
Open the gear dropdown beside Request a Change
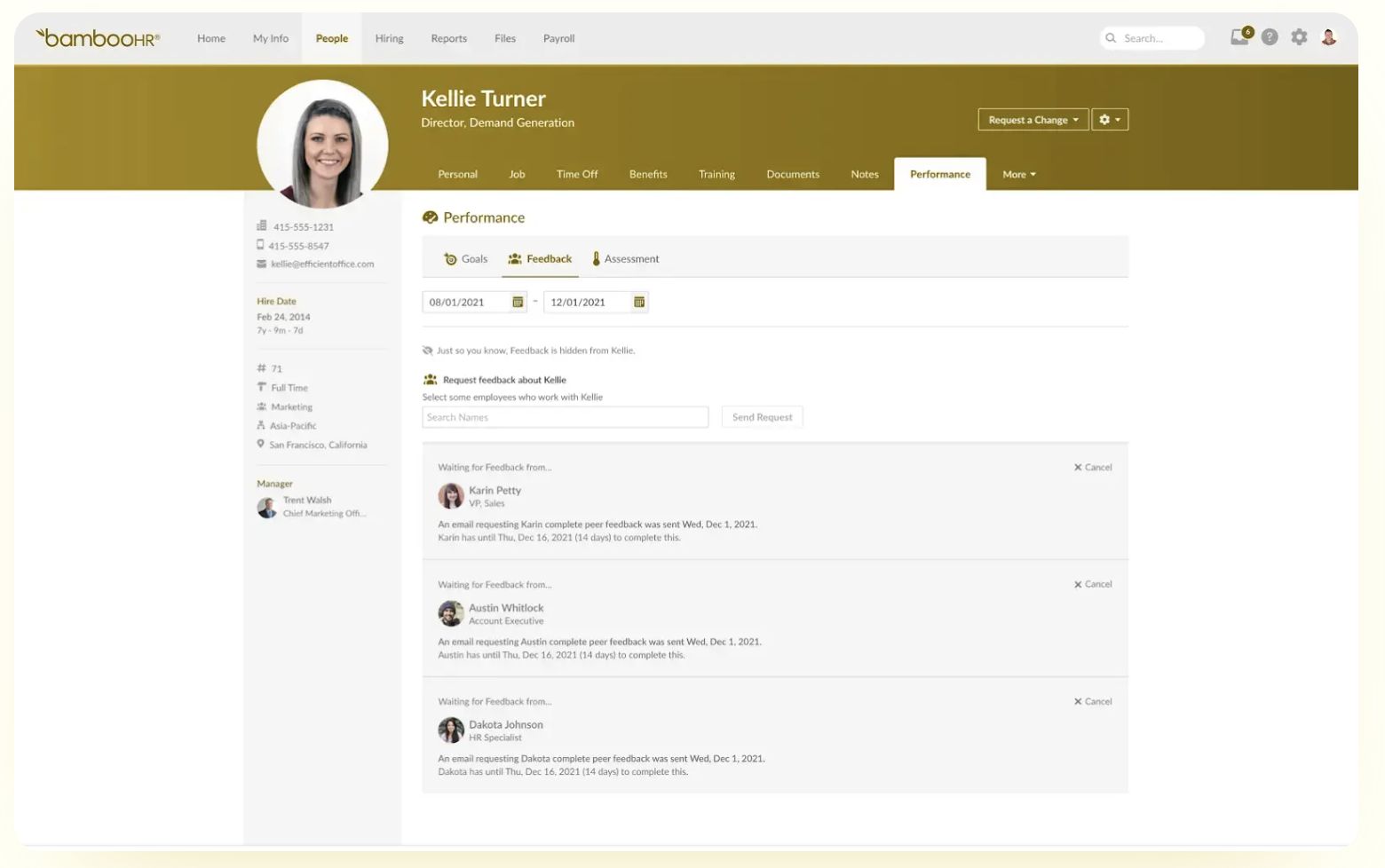coord(1109,119)
